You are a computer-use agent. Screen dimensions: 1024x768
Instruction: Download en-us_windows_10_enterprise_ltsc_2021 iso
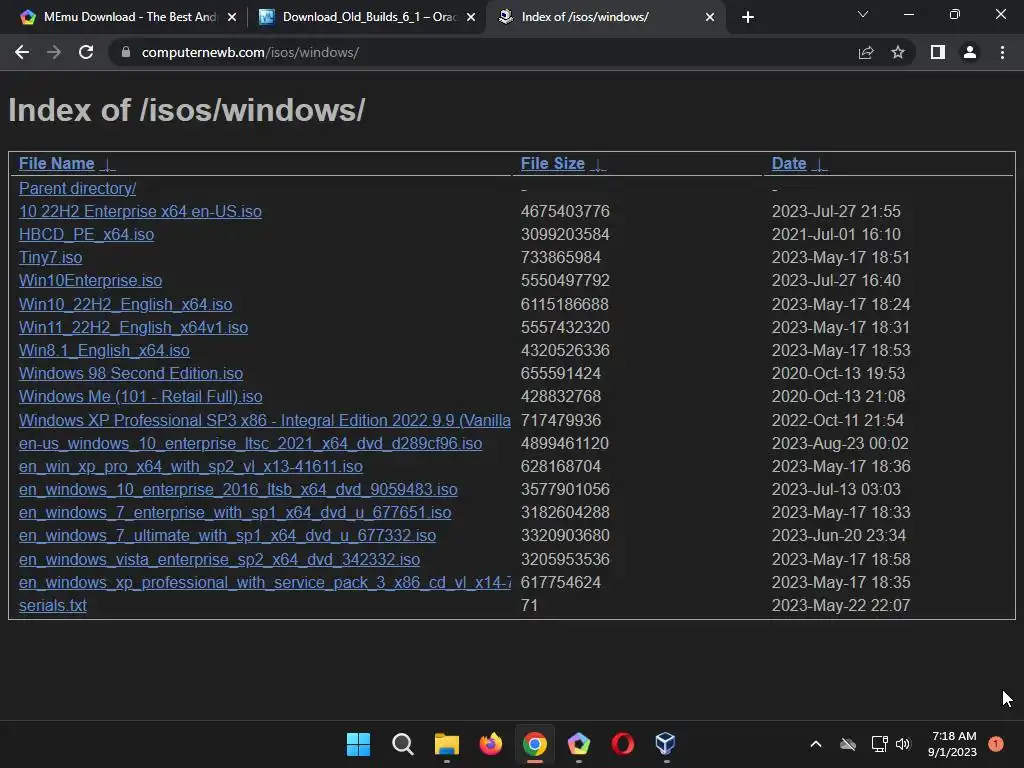pyautogui.click(x=251, y=443)
